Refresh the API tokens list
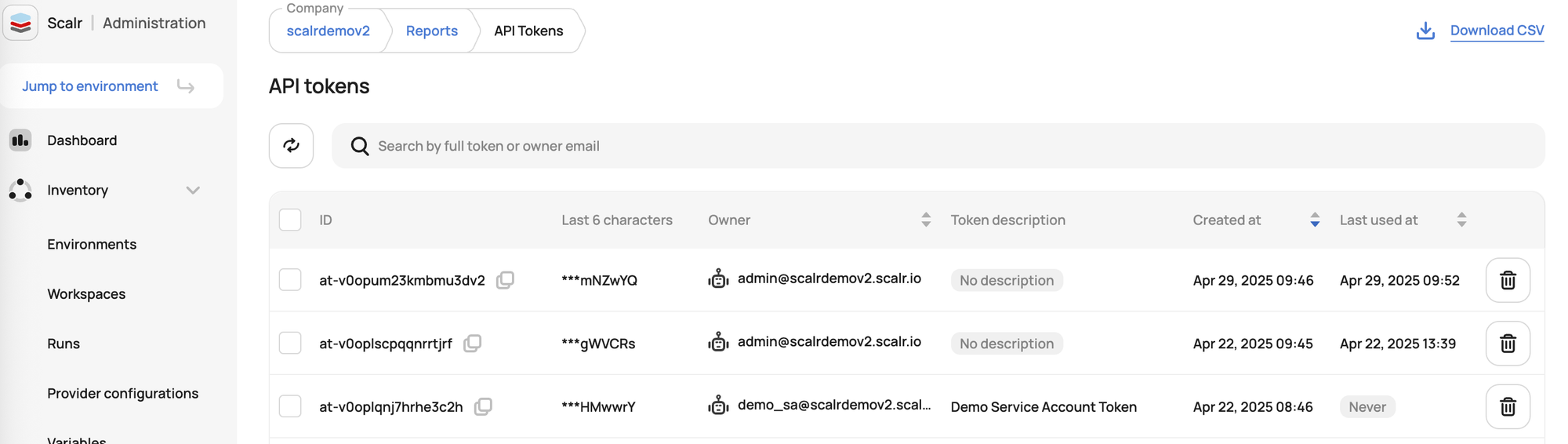Screen dimensions: 1568x444 [291, 146]
